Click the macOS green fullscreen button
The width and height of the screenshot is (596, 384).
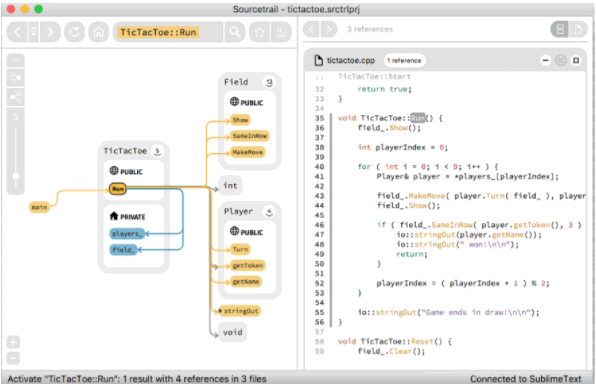(38, 9)
